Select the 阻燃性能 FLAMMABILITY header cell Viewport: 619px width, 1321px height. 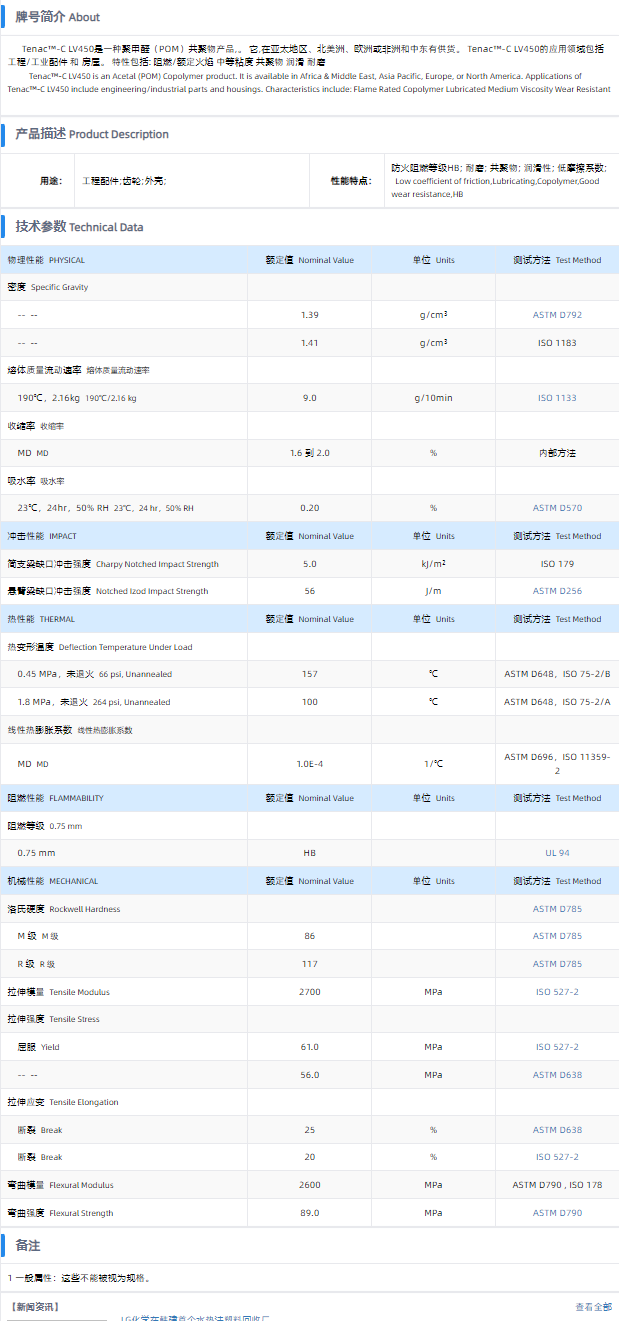click(124, 798)
